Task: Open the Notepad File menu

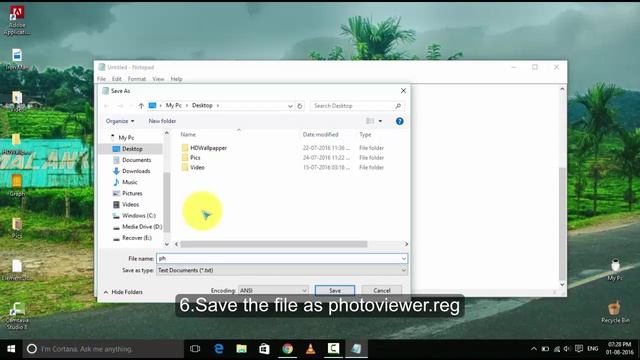Action: coord(101,79)
